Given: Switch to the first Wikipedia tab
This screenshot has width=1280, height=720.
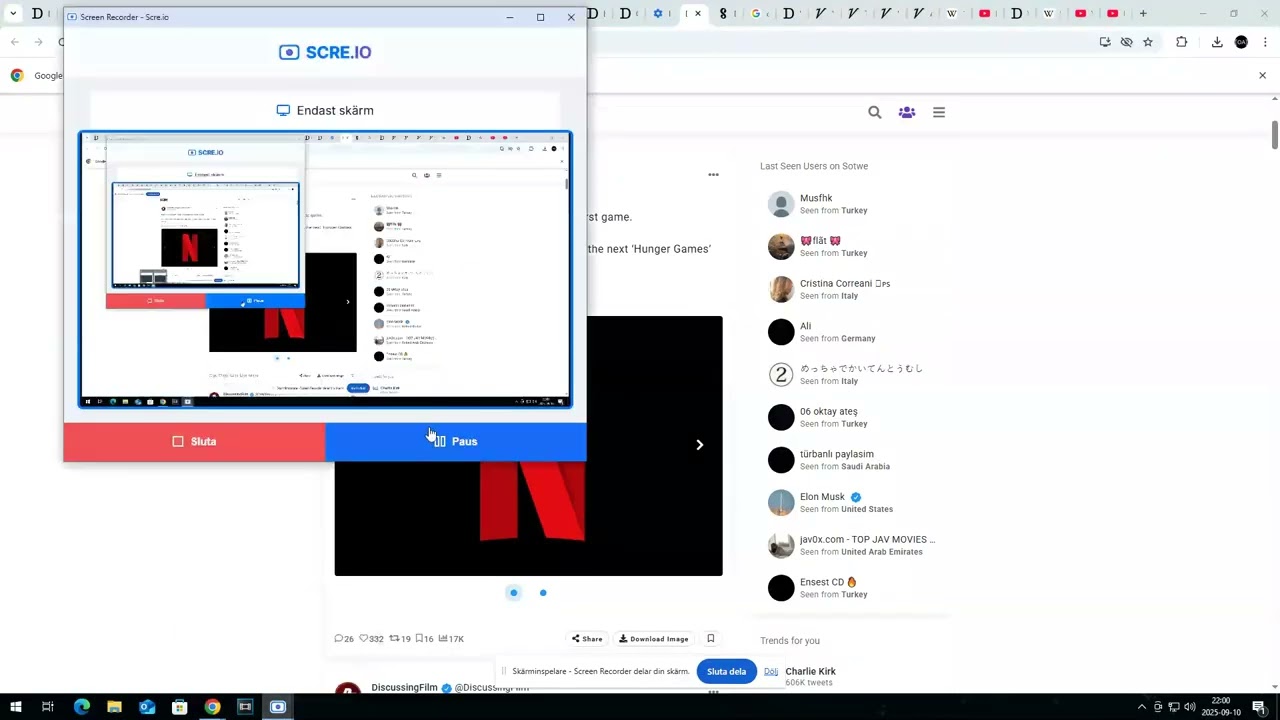Looking at the screenshot, I should click(952, 13).
